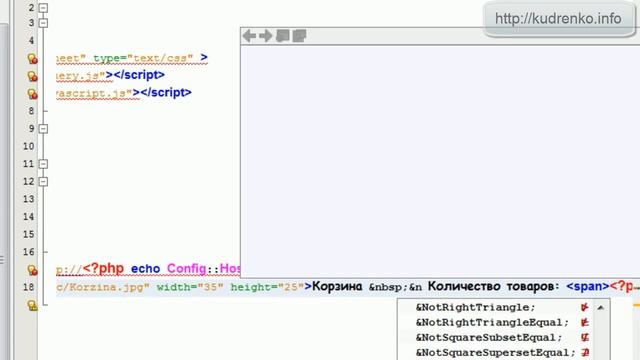Click the hint bulb below line 18
The image size is (640, 360).
(32, 305)
